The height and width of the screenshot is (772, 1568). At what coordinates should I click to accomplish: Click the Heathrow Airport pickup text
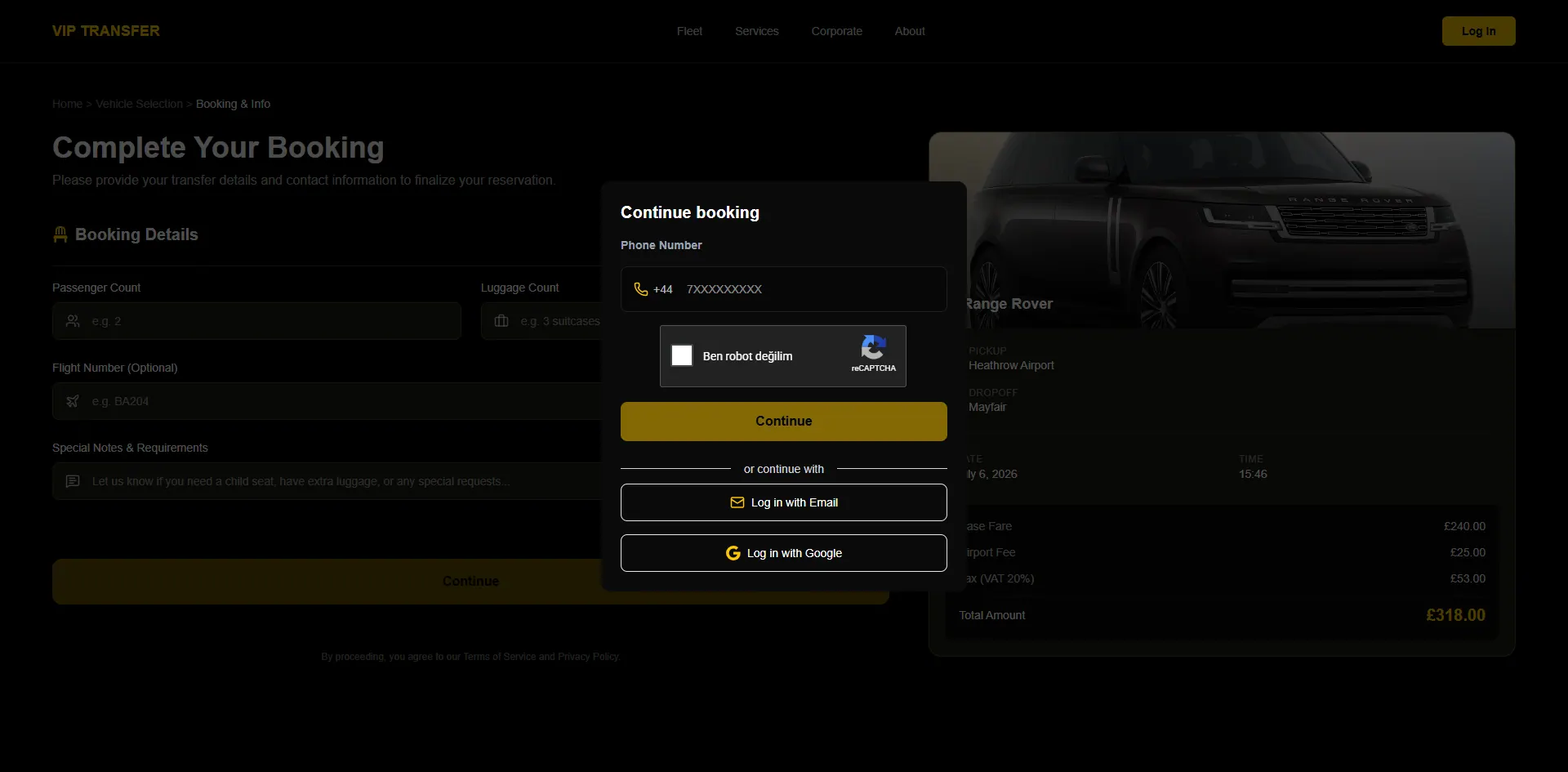[1011, 365]
